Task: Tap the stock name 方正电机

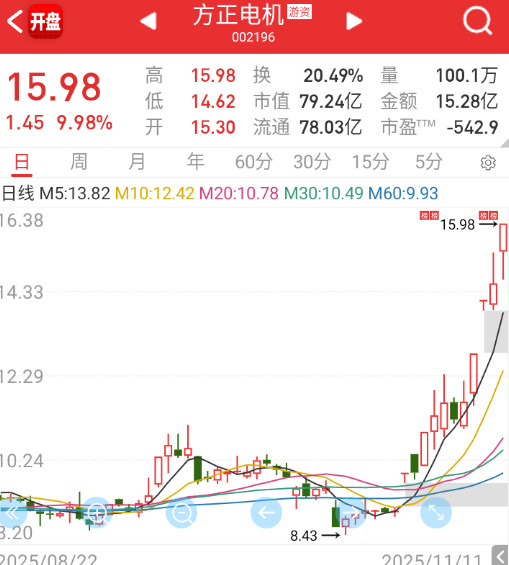Action: point(239,16)
